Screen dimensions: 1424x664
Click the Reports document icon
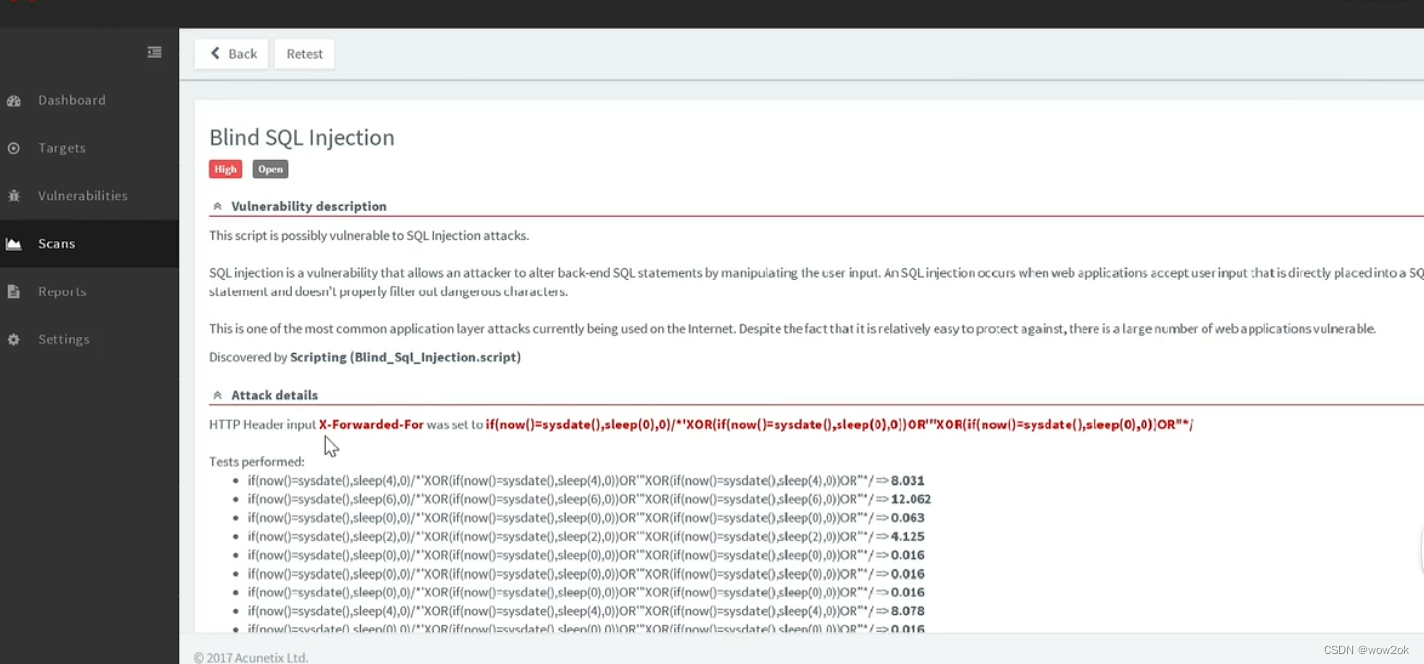[x=14, y=292]
